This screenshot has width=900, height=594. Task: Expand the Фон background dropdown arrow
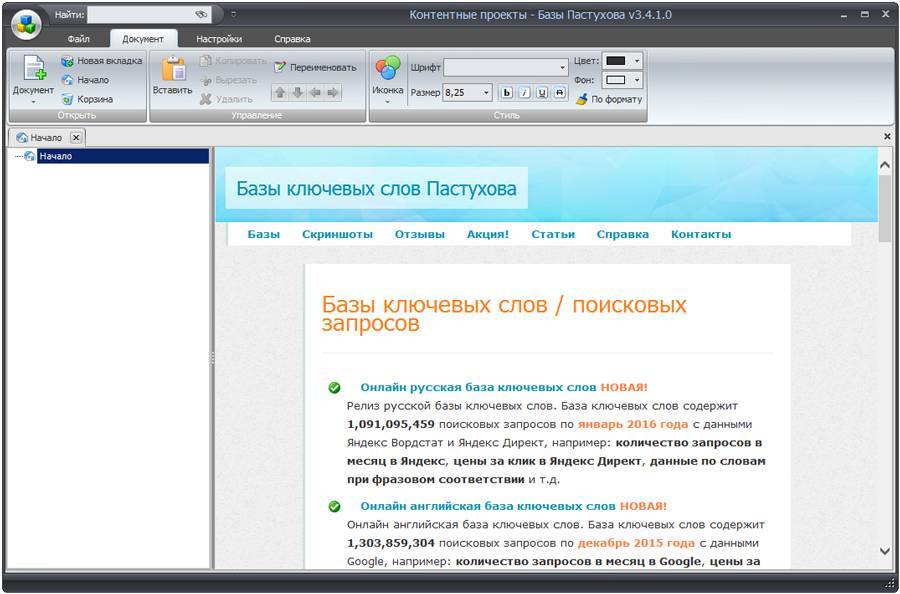[637, 80]
